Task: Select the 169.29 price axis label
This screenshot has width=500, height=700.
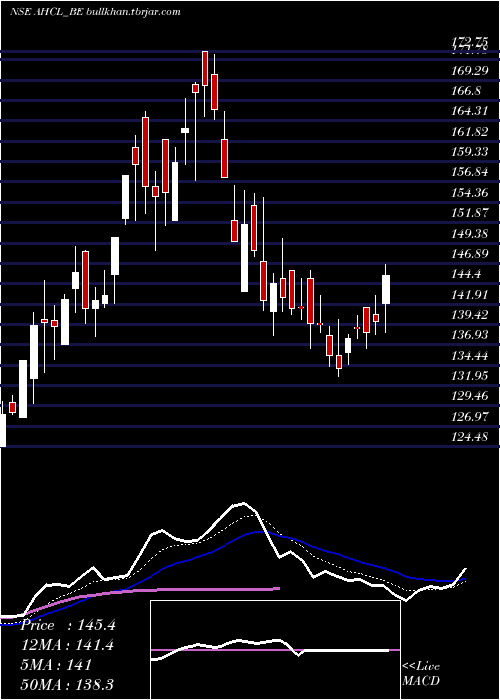Action: (469, 71)
